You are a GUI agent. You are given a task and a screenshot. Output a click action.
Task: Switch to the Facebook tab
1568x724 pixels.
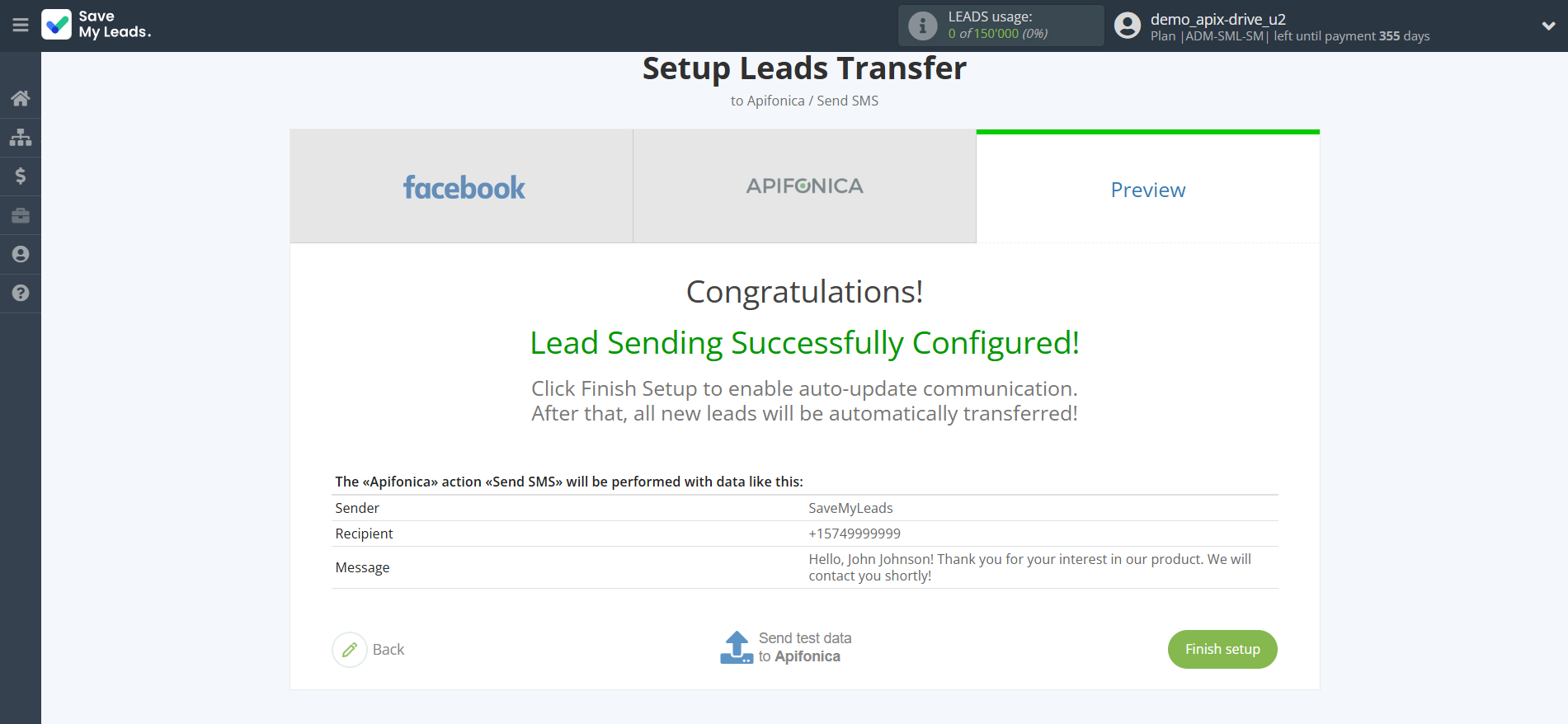[x=462, y=187]
